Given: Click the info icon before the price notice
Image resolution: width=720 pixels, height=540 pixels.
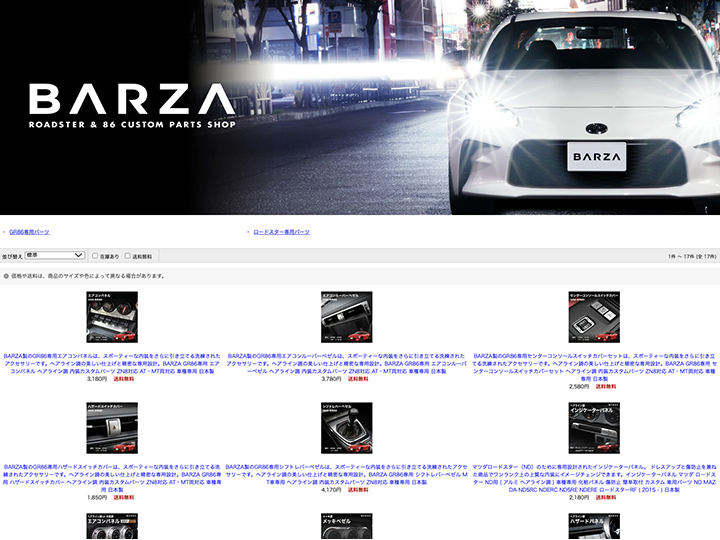Looking at the screenshot, I should coord(6,276).
